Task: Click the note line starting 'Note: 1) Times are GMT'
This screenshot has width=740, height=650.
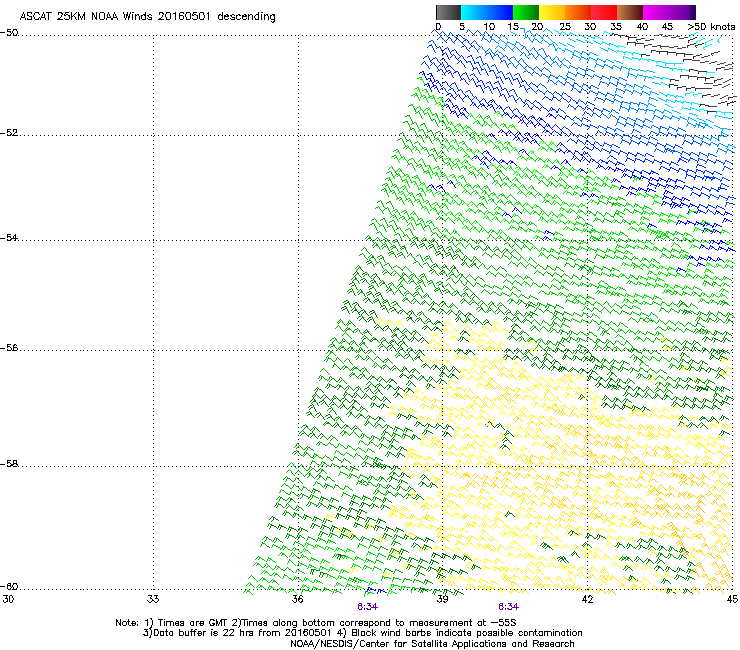Action: click(x=316, y=623)
